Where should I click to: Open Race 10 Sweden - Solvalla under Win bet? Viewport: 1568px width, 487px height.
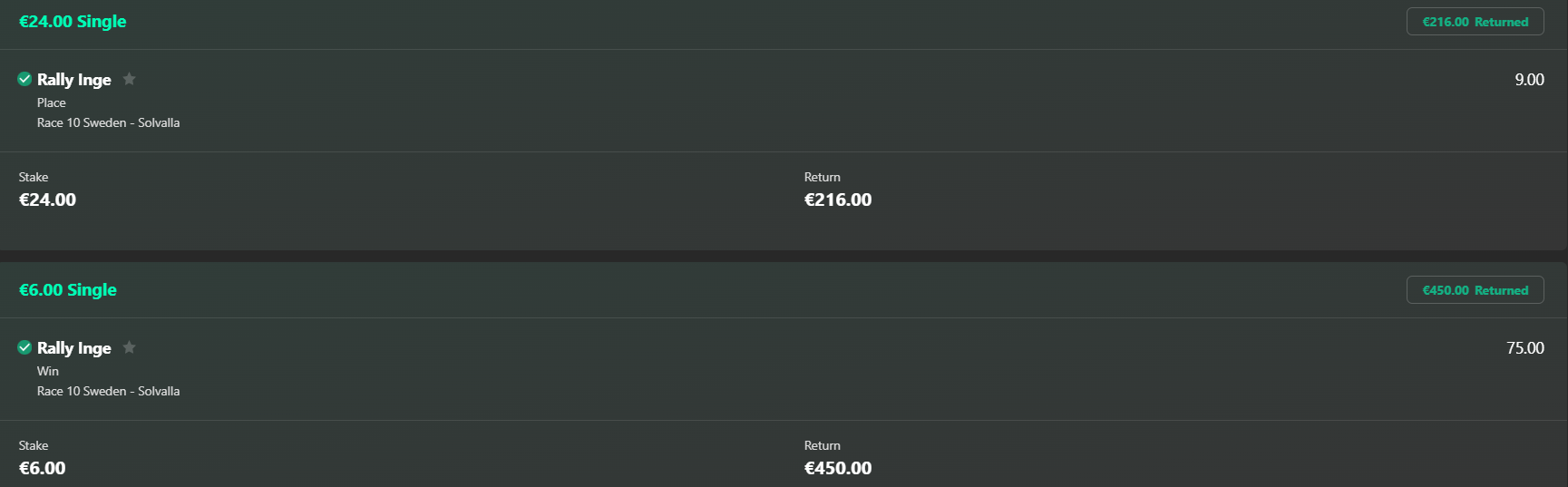click(x=108, y=391)
